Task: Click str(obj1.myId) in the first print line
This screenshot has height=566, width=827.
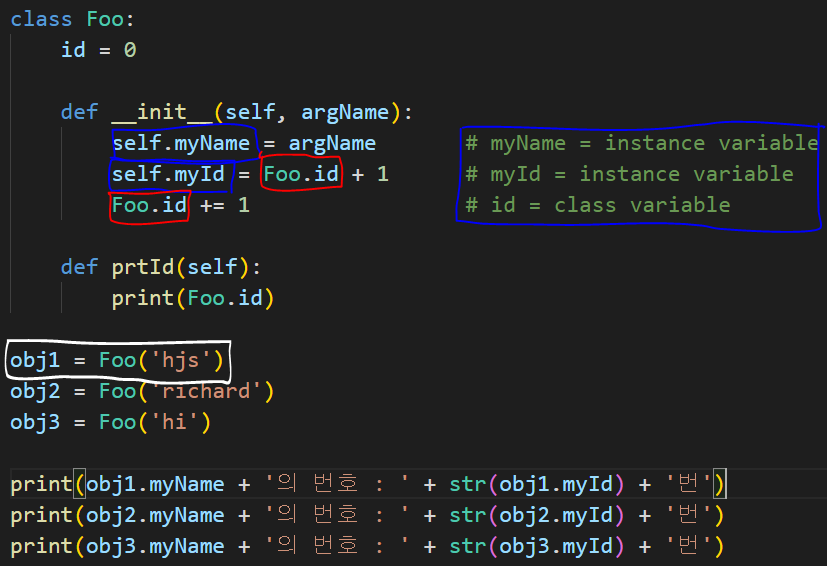Action: [x=537, y=484]
